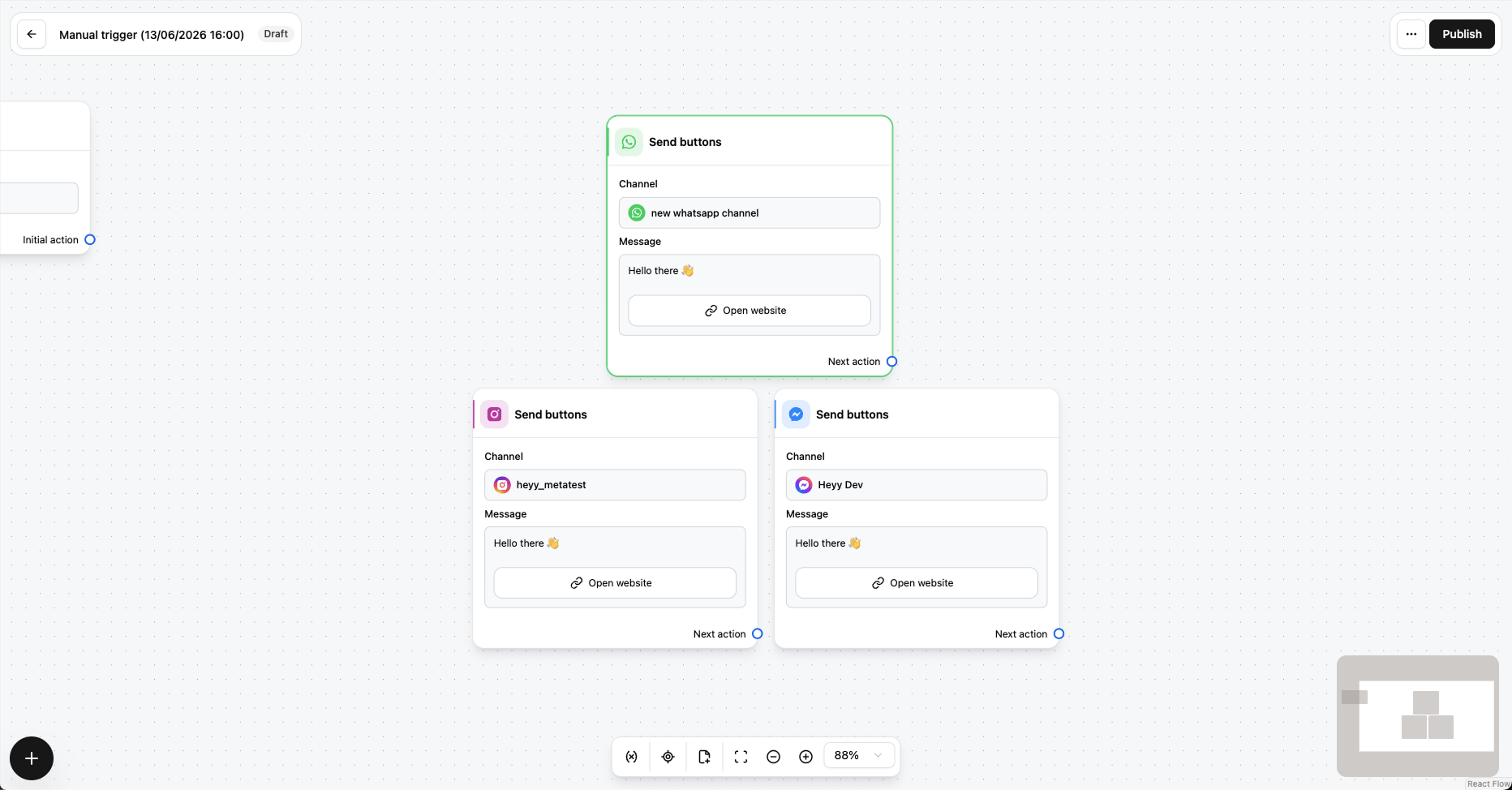
Task: Zoom out with the minus icon
Action: coord(773,757)
